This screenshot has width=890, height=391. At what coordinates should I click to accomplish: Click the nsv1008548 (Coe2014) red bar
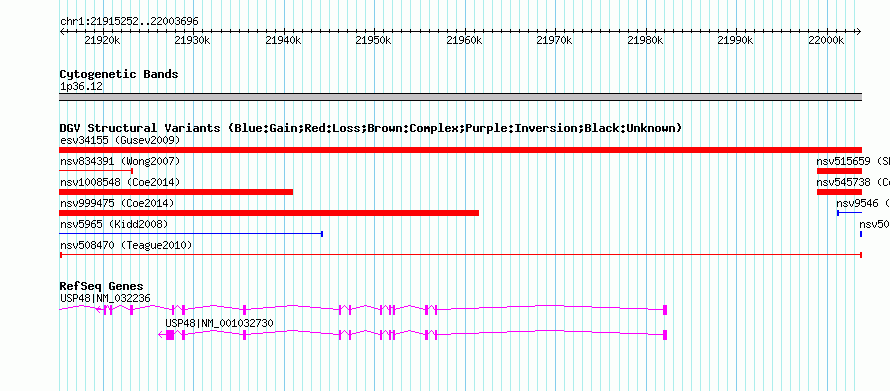point(176,192)
